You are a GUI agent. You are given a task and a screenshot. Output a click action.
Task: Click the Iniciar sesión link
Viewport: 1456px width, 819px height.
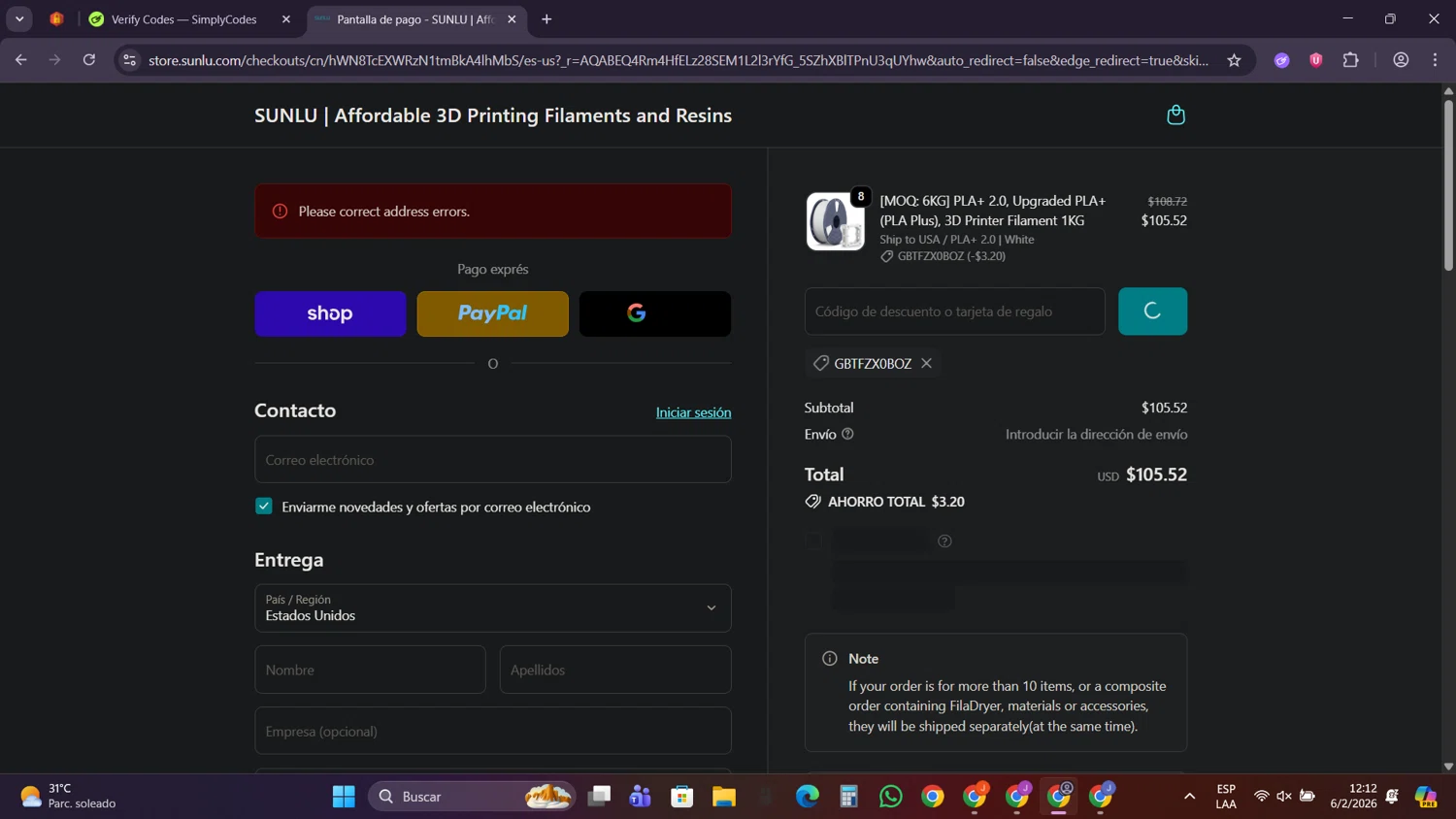[693, 412]
